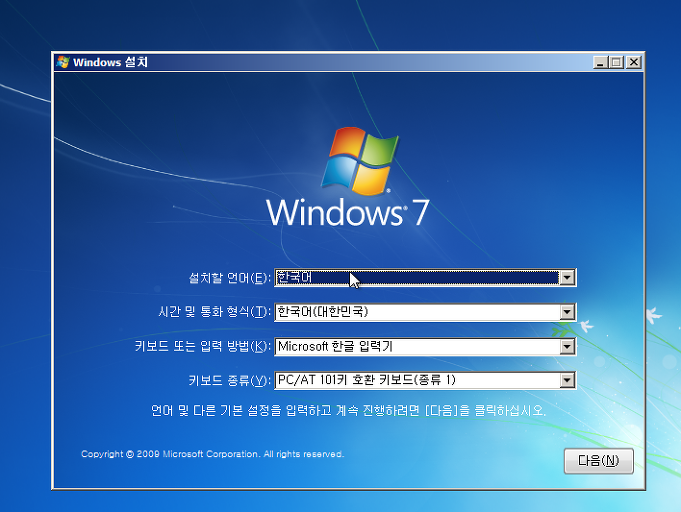Expand the keyboard type (키보드 종류) dropdown arrow

pos(567,380)
